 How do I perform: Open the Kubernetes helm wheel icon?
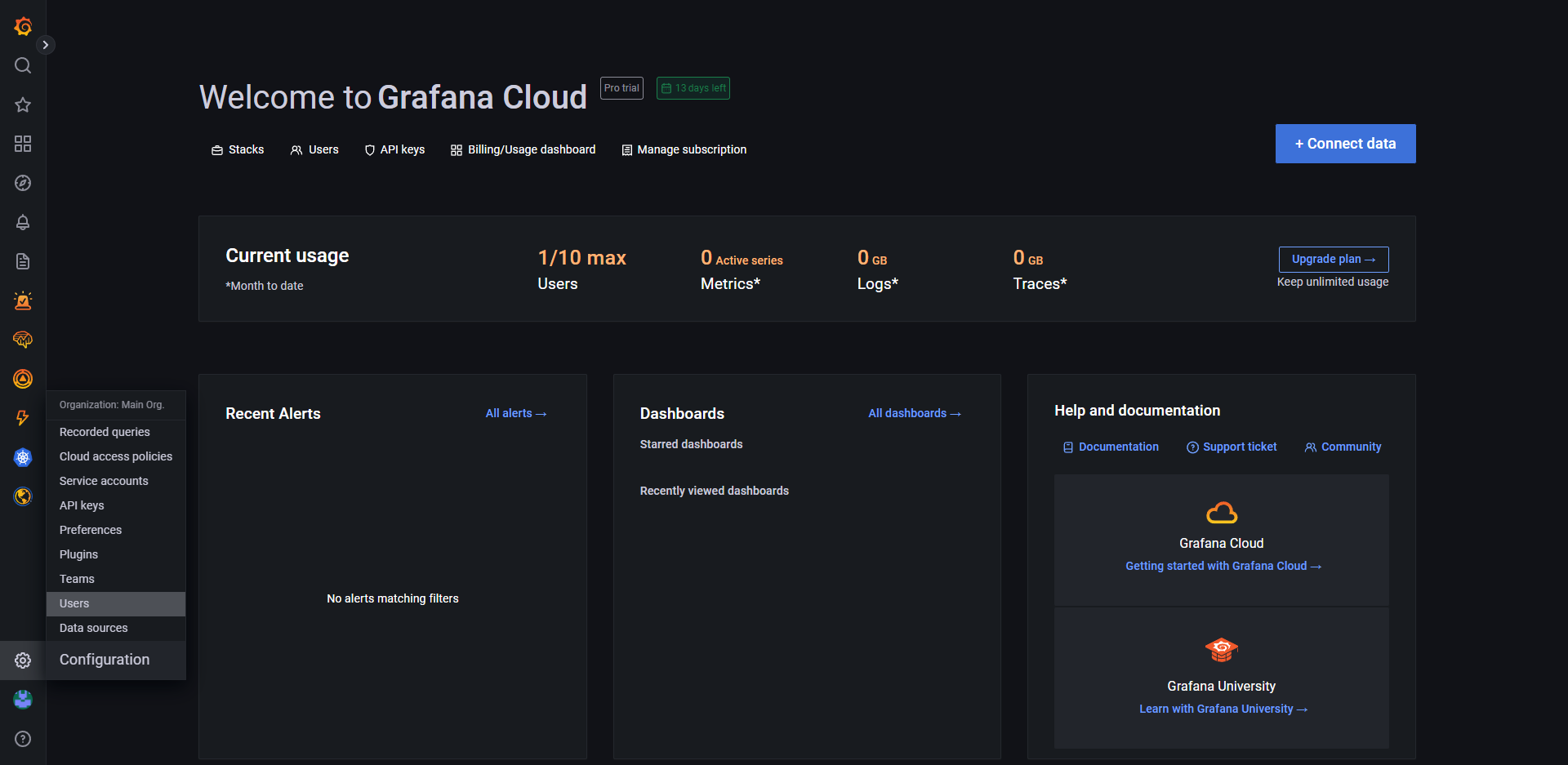coord(23,457)
